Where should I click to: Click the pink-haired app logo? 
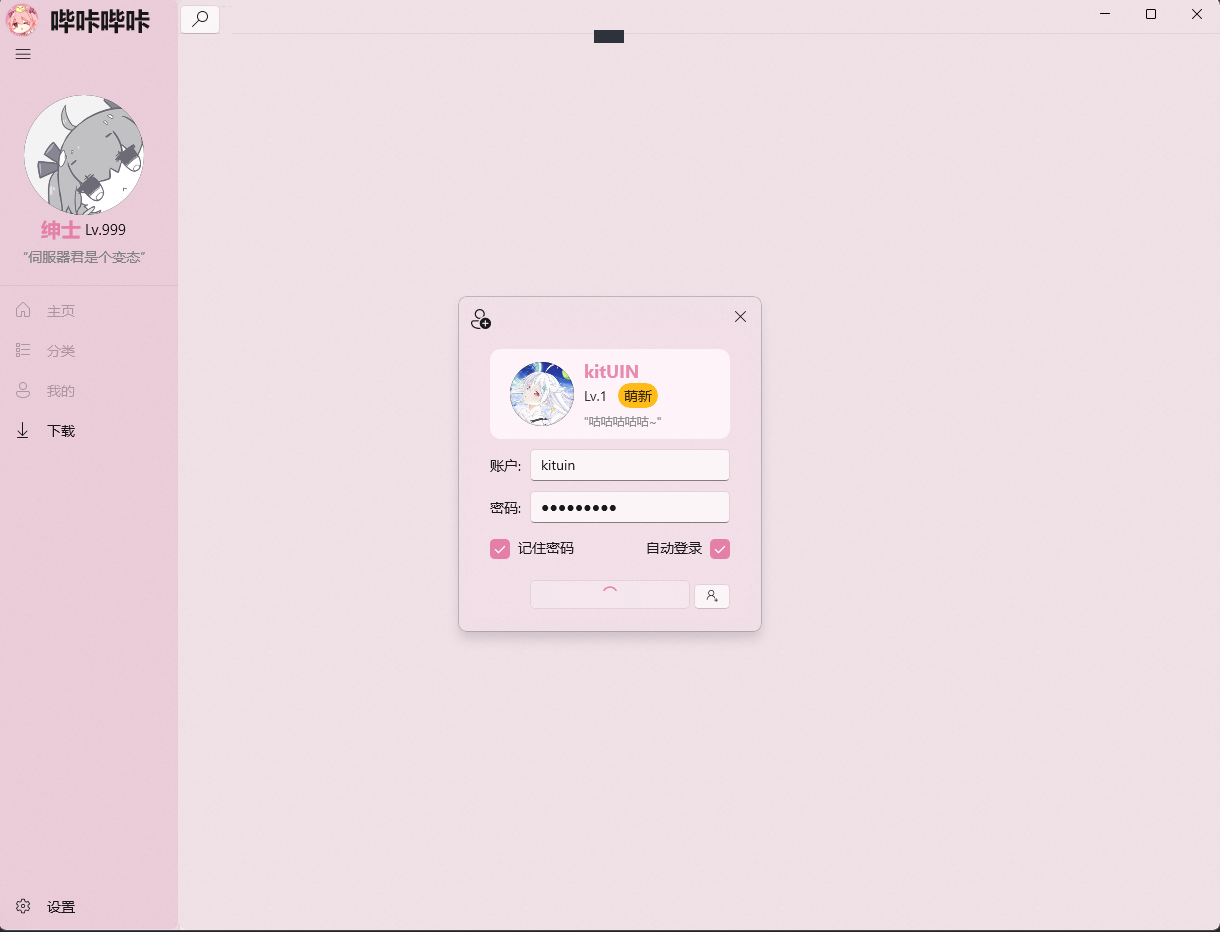point(22,20)
